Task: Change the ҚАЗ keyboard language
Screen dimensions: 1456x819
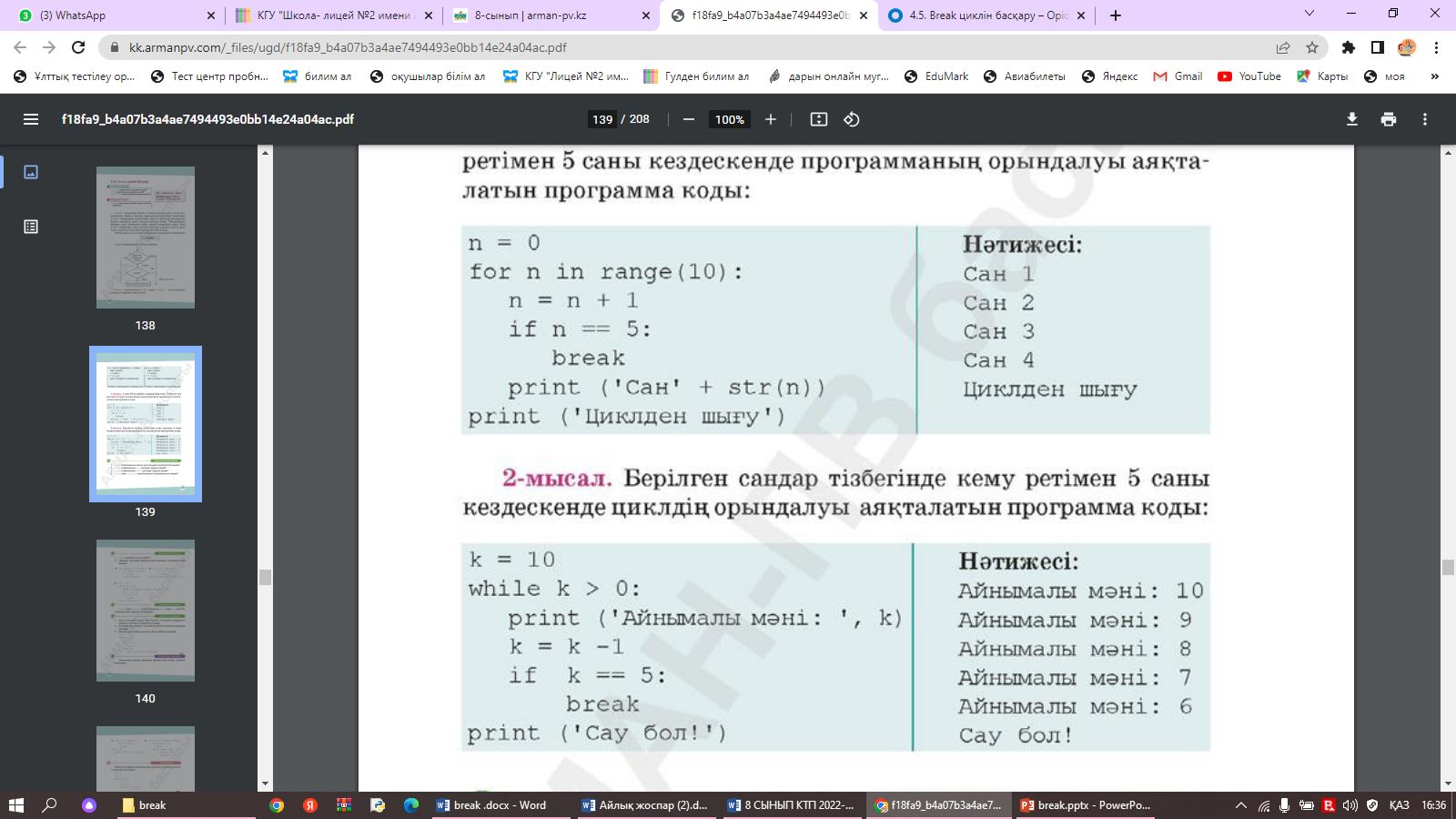Action: 1399,805
